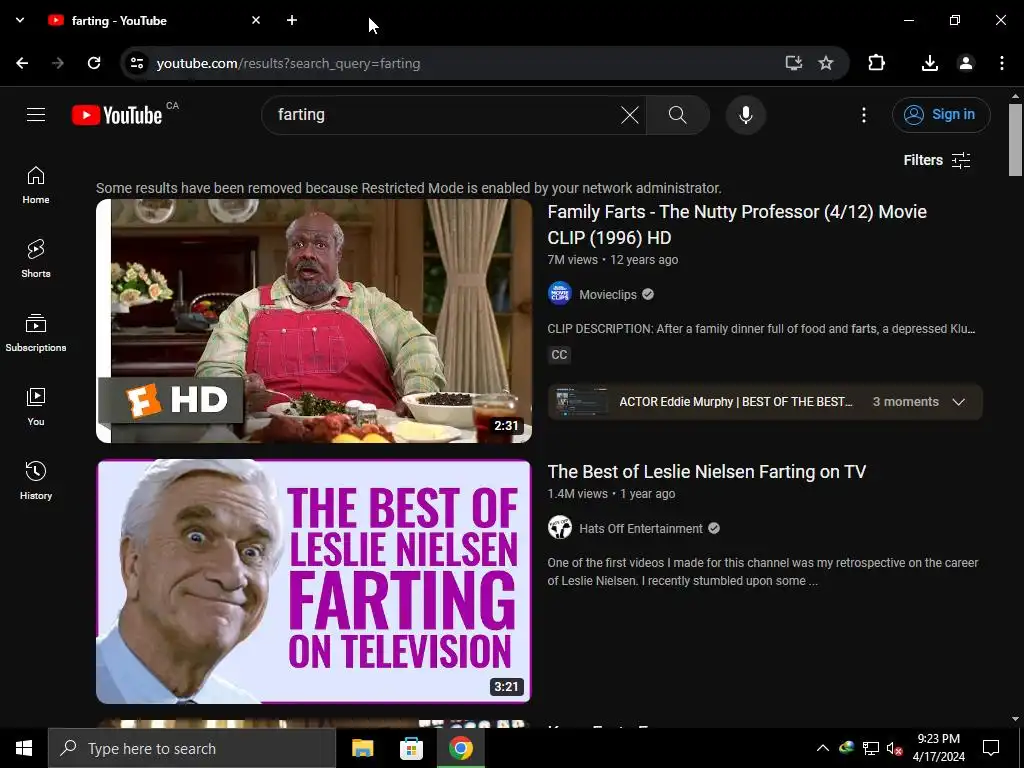Open the YouTube hamburger guide menu

pyautogui.click(x=36, y=115)
